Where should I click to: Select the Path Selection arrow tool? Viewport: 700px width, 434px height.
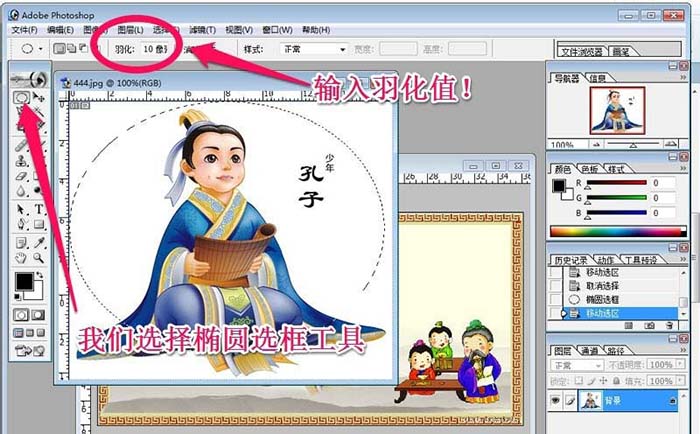[x=21, y=209]
